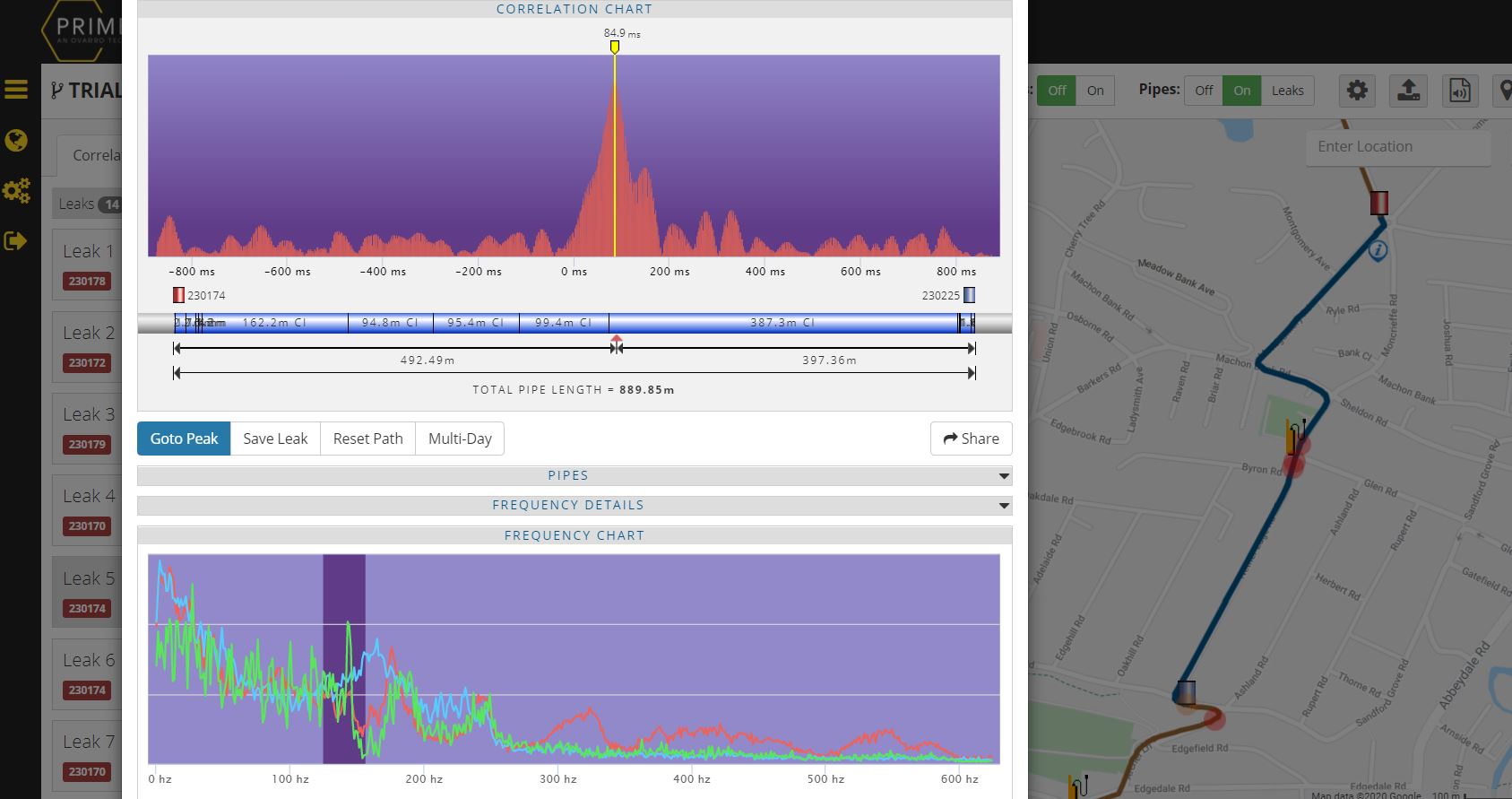
Task: Click the info marker on the map pipe
Action: click(x=1378, y=250)
